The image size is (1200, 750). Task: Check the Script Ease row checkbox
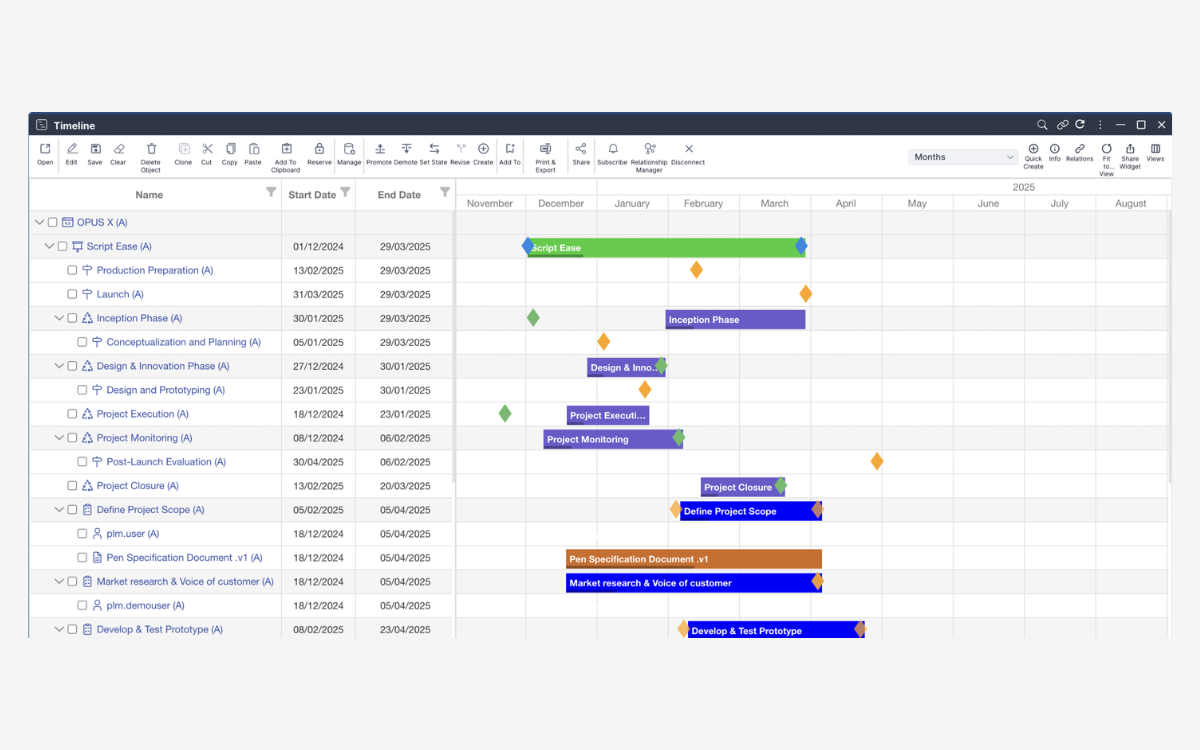62,247
